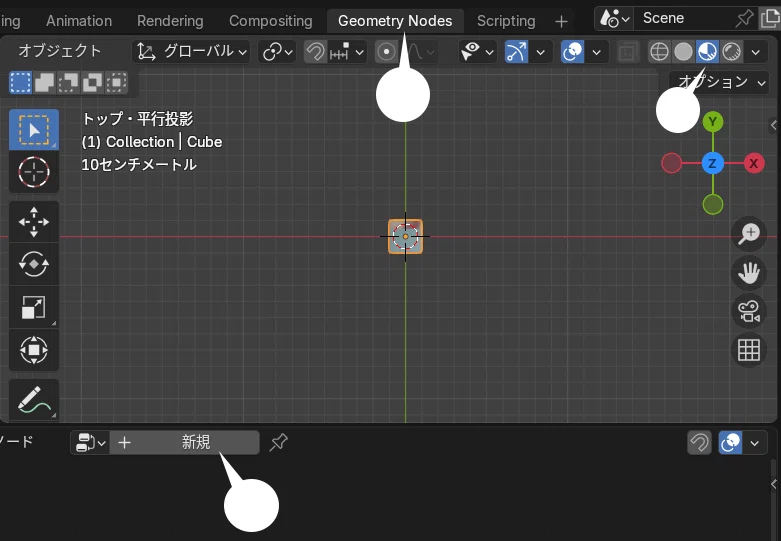Pin the scene to workspace
The width and height of the screenshot is (781, 541).
tap(744, 18)
